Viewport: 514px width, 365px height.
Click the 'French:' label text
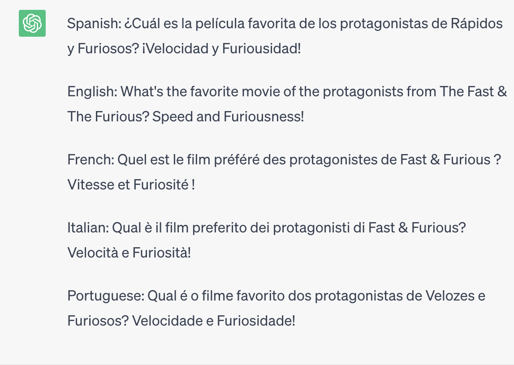91,160
